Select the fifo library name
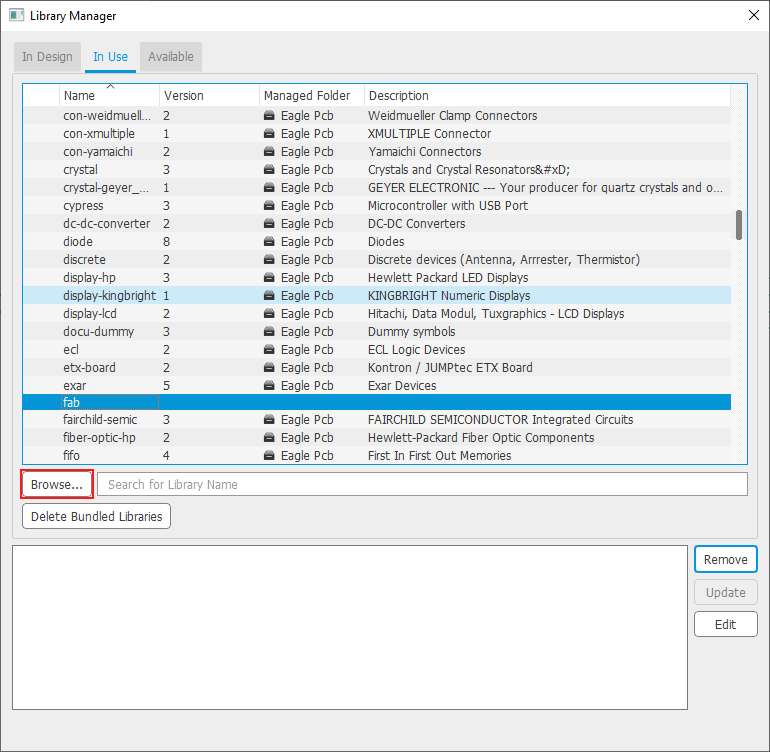Viewport: 770px width, 752px height. [x=71, y=456]
